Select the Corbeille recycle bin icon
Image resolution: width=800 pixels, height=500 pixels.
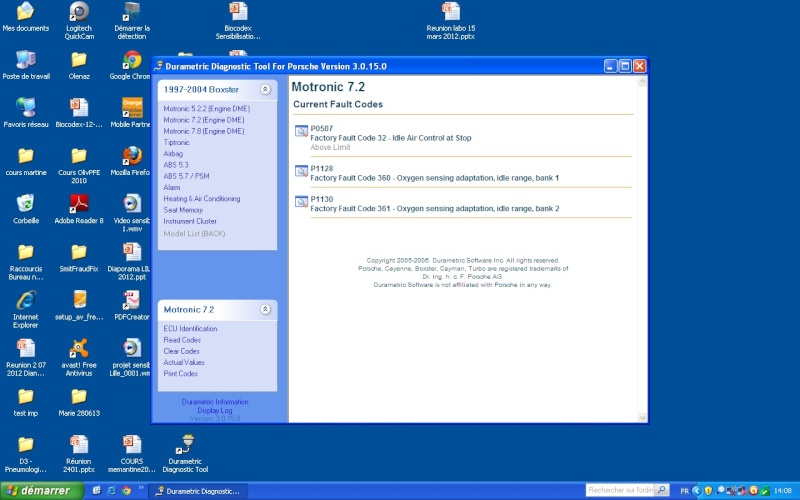(x=26, y=209)
